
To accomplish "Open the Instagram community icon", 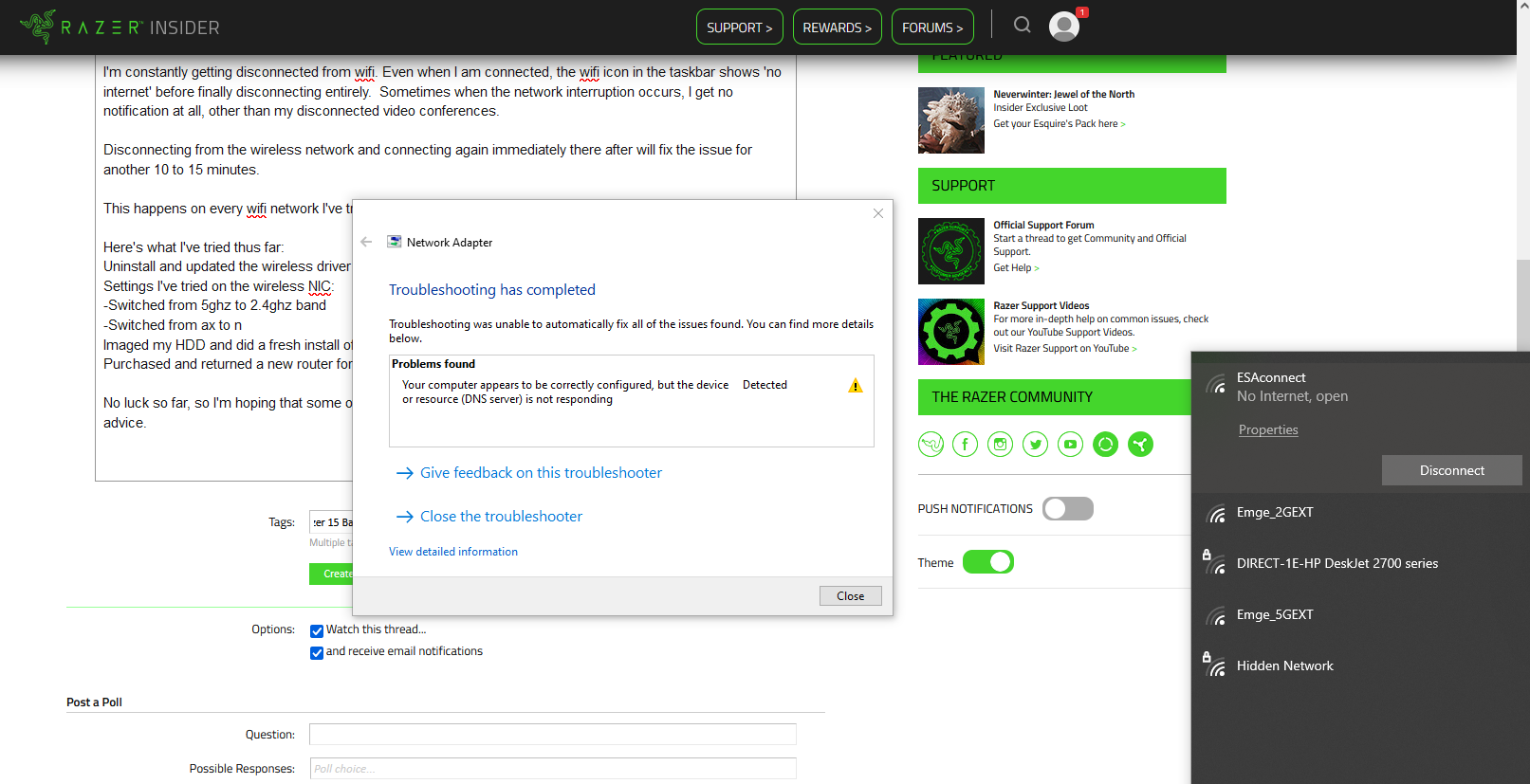I will 1000,444.
